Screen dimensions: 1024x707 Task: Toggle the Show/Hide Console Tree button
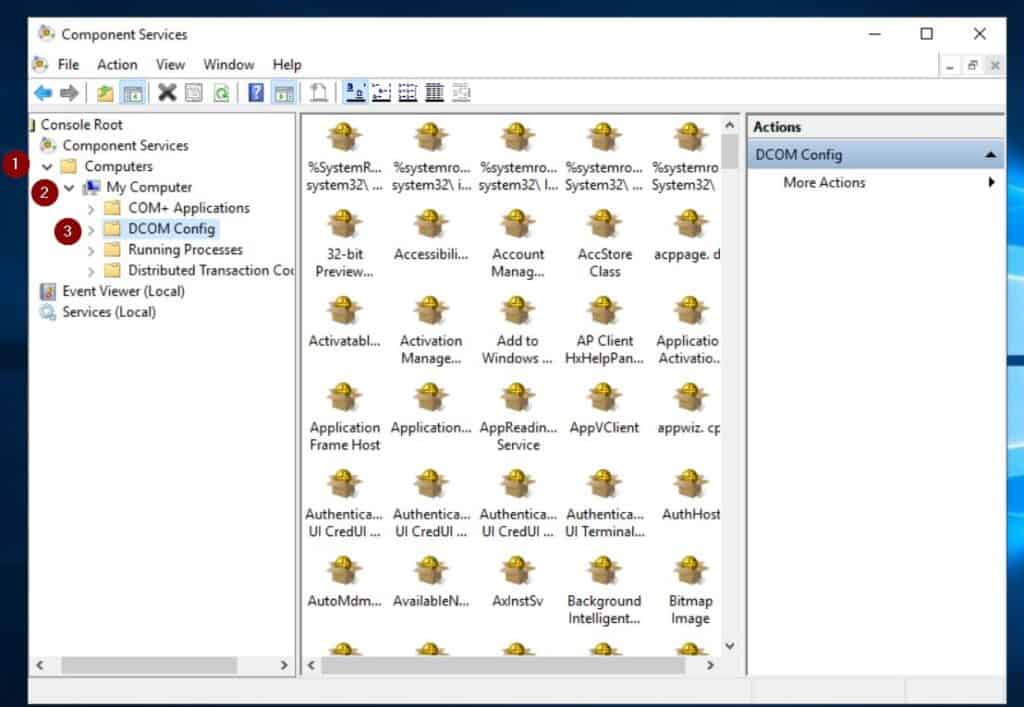(x=133, y=93)
